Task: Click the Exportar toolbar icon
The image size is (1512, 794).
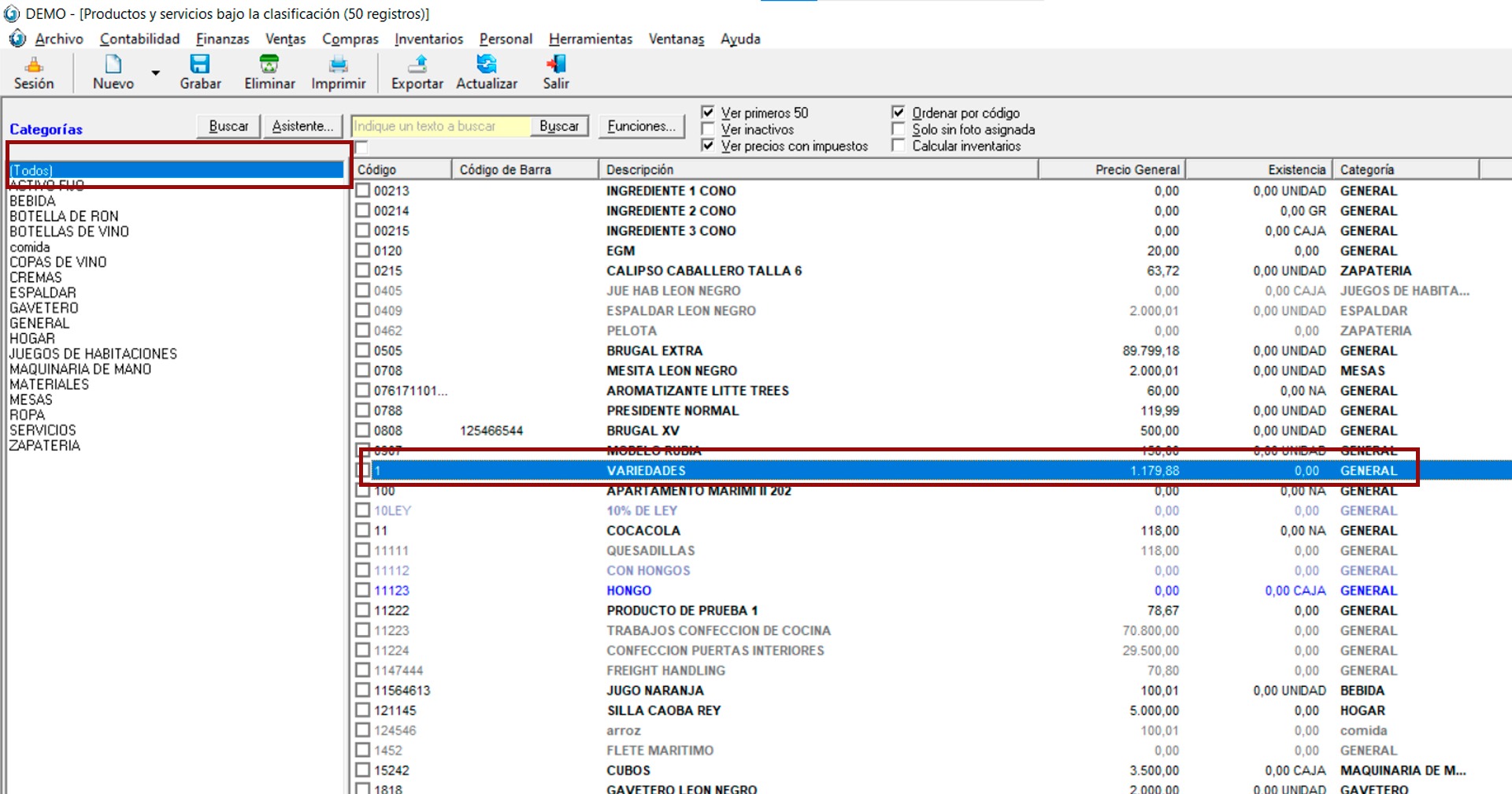Action: [417, 65]
